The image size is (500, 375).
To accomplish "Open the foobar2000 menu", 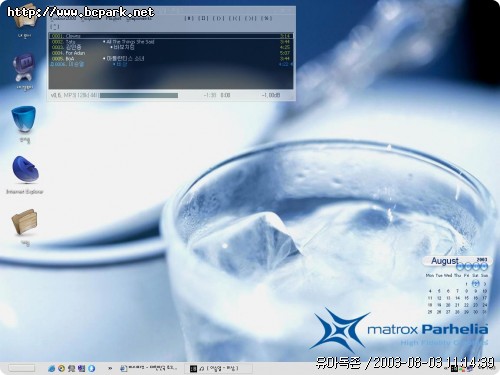I will click(x=63, y=19).
